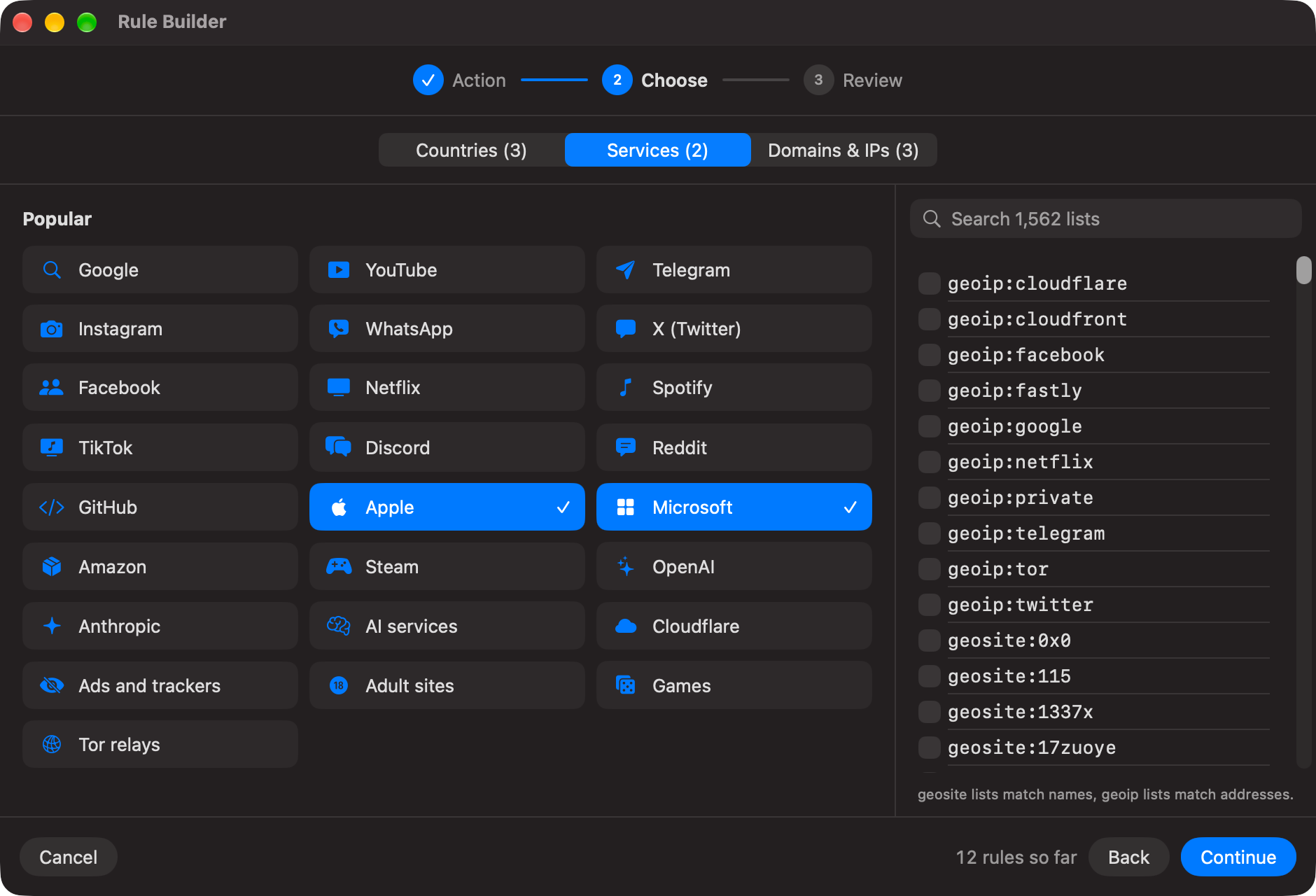Click the Adult sites 18 badge icon
The height and width of the screenshot is (896, 1316).
[x=339, y=685]
